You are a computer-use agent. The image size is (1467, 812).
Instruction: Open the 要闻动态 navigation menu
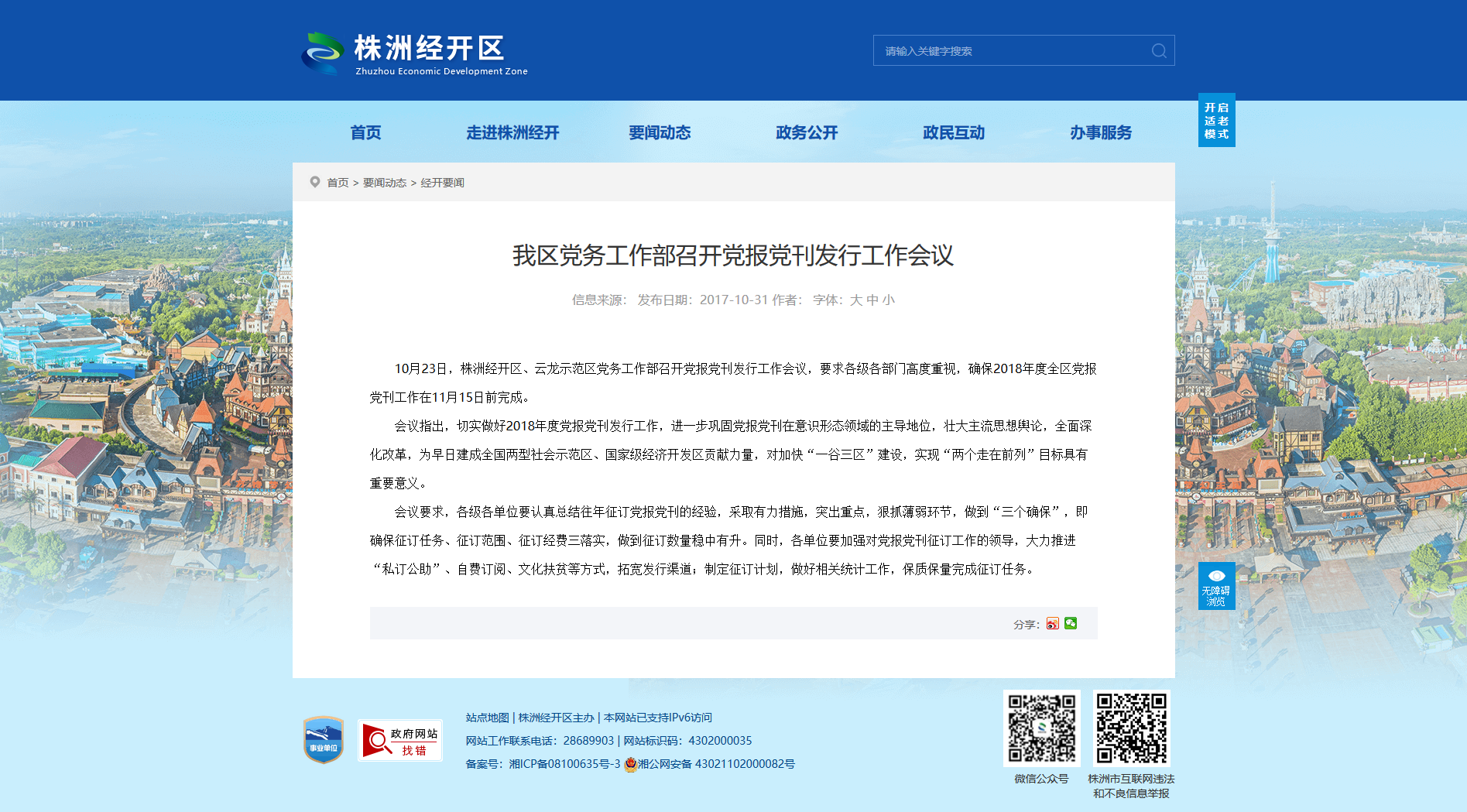(x=660, y=132)
